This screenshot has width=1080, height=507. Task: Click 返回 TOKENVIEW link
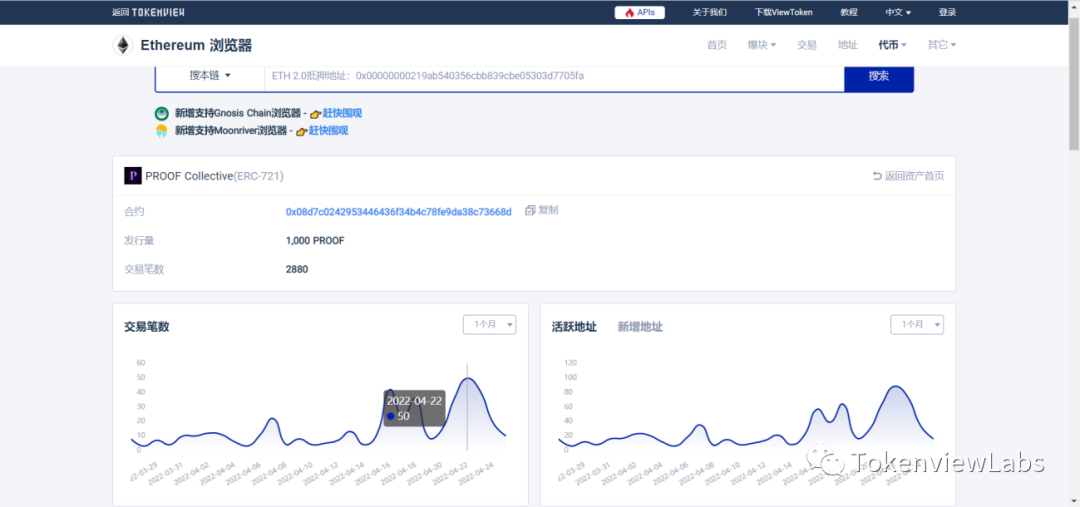click(x=148, y=12)
